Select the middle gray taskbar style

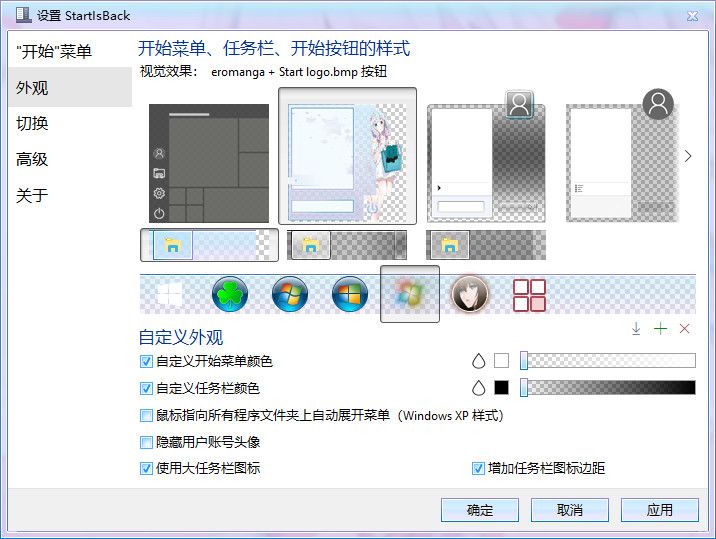[347, 245]
